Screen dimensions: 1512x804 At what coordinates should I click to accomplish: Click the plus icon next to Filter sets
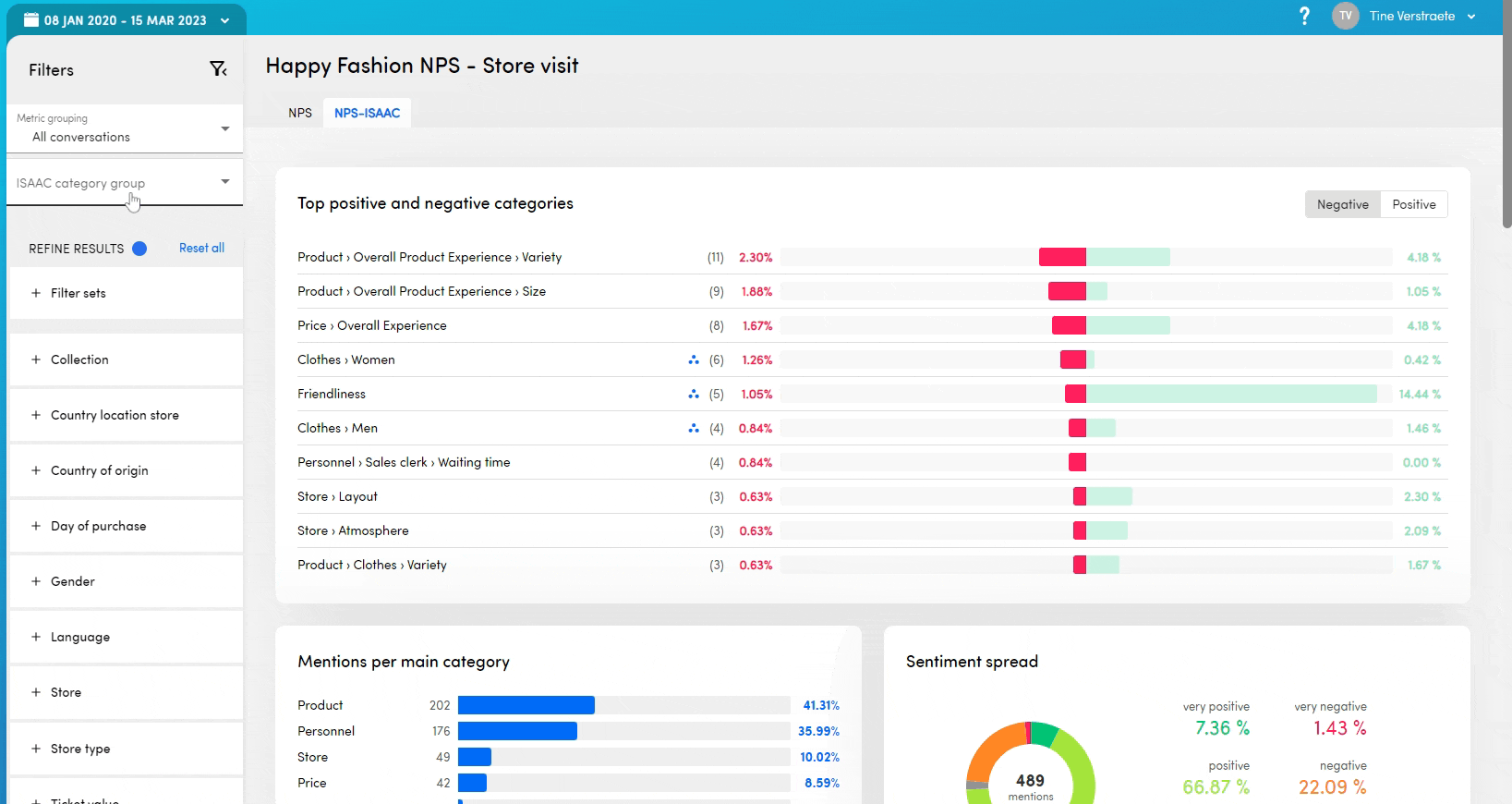click(36, 293)
